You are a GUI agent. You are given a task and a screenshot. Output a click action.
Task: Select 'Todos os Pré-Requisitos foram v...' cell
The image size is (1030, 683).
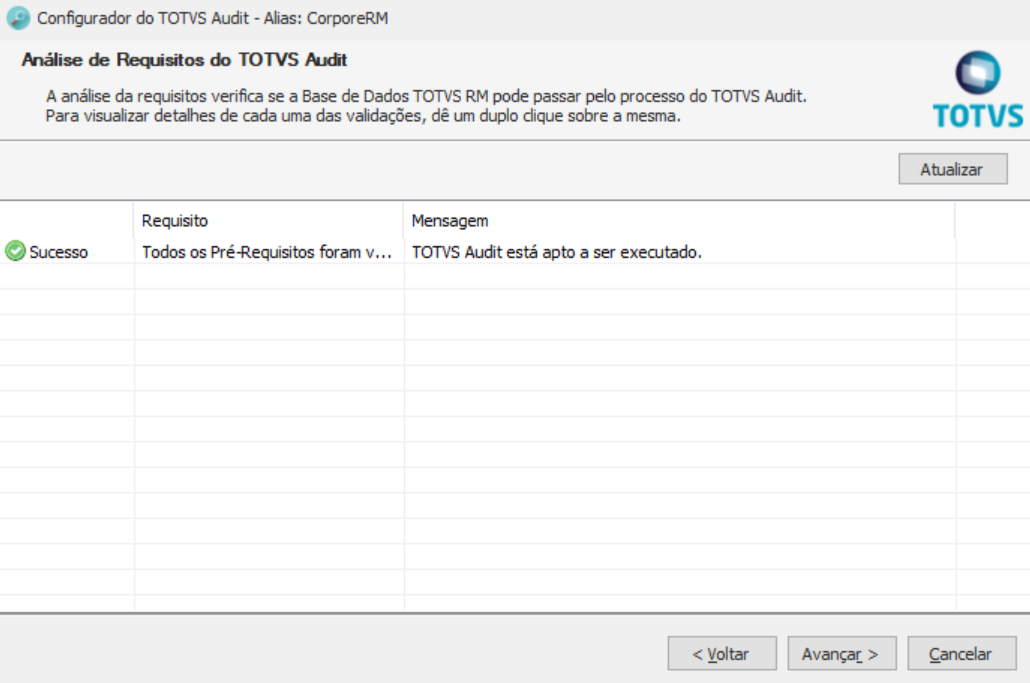269,252
